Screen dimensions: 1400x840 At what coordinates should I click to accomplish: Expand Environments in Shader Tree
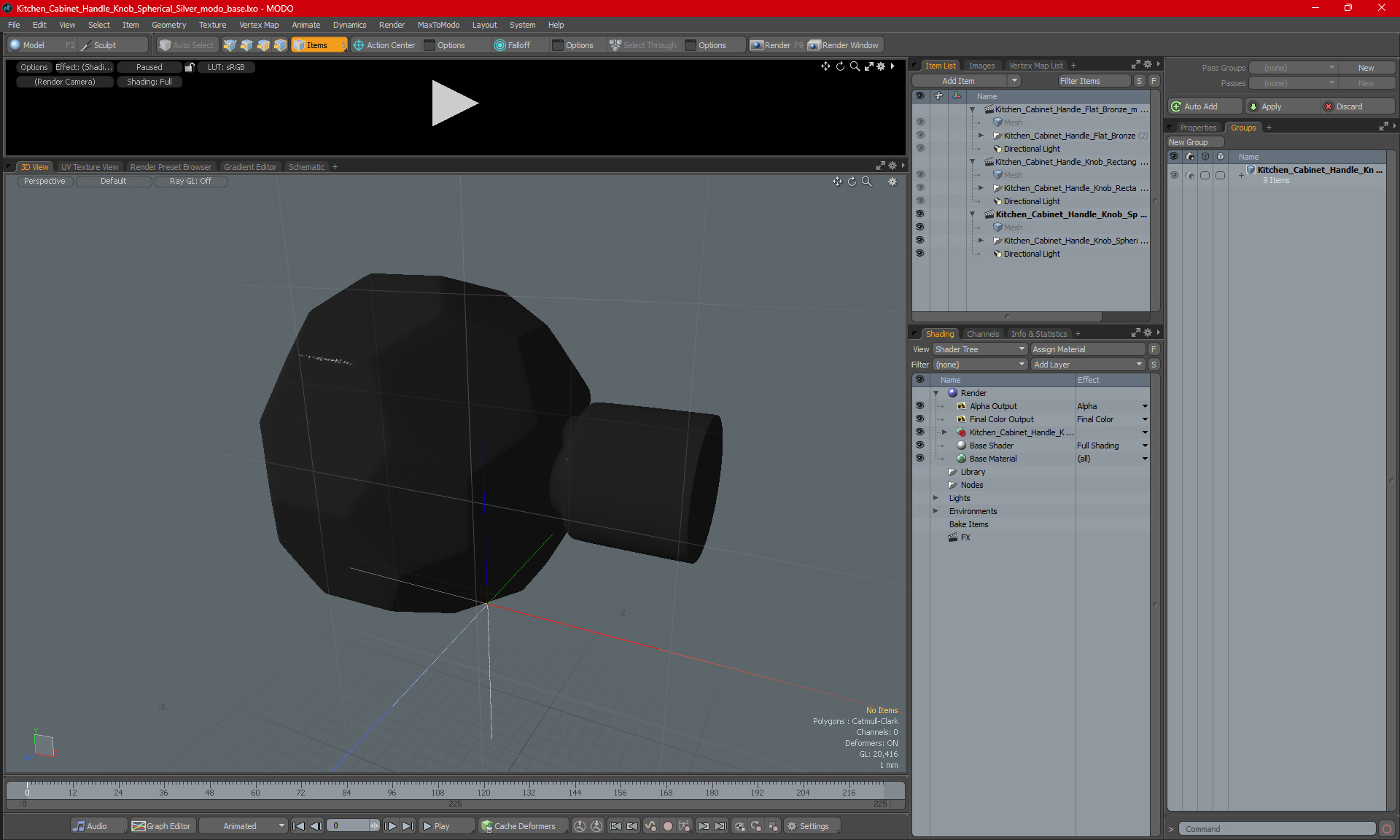click(x=936, y=511)
